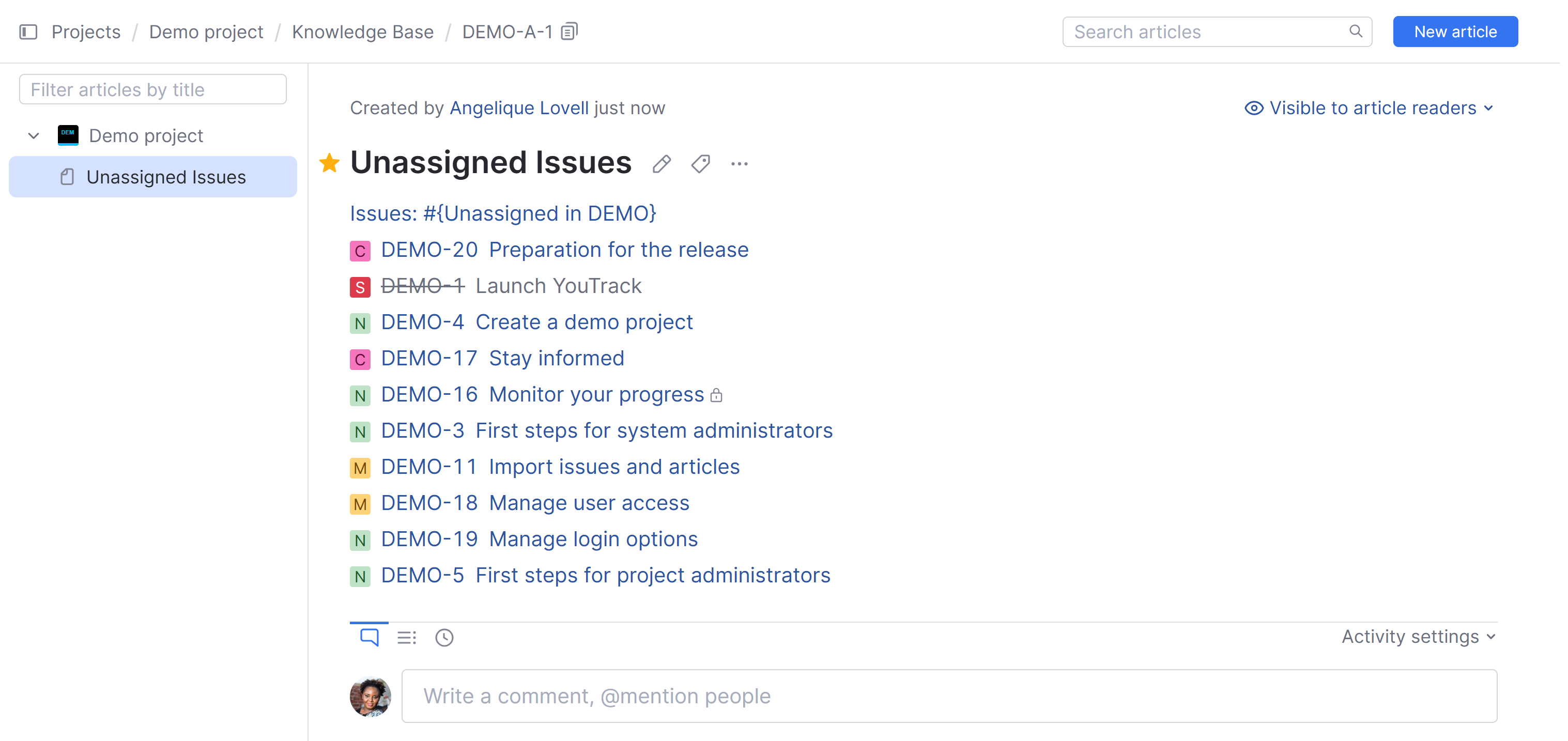
Task: Go to Projects in the breadcrumb
Action: 85,31
